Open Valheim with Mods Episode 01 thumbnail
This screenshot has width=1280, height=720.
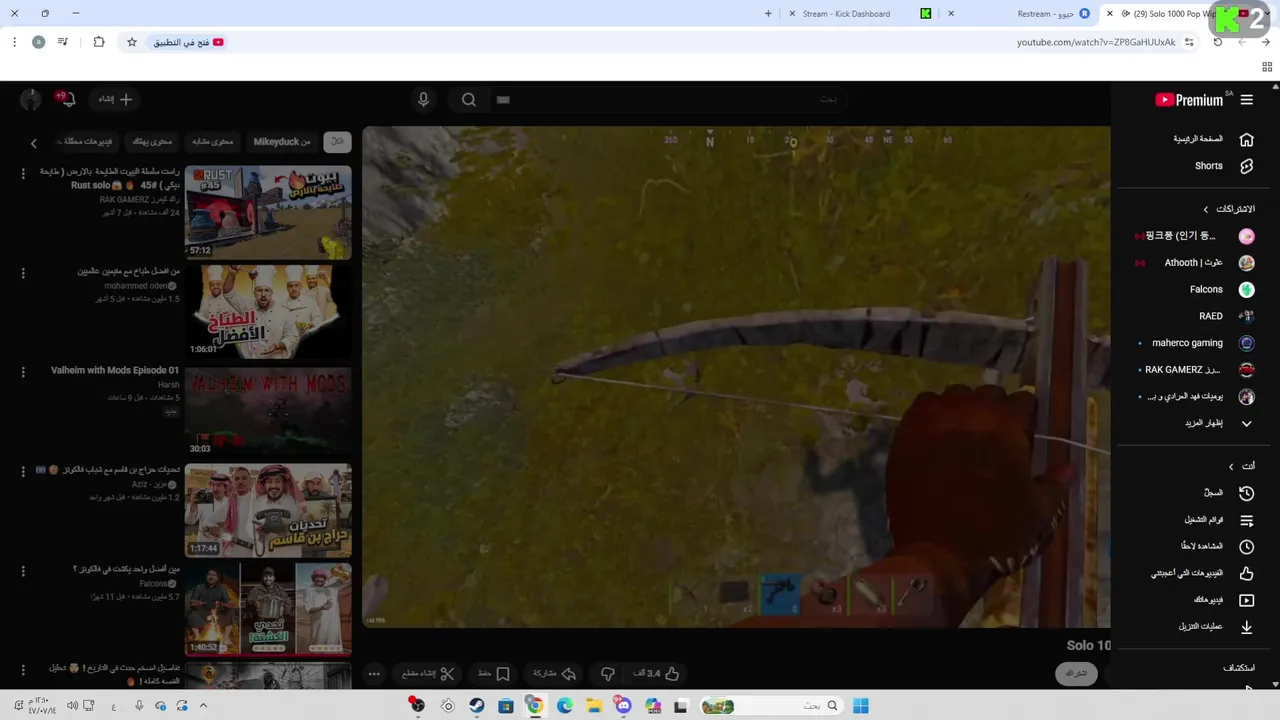pyautogui.click(x=268, y=410)
